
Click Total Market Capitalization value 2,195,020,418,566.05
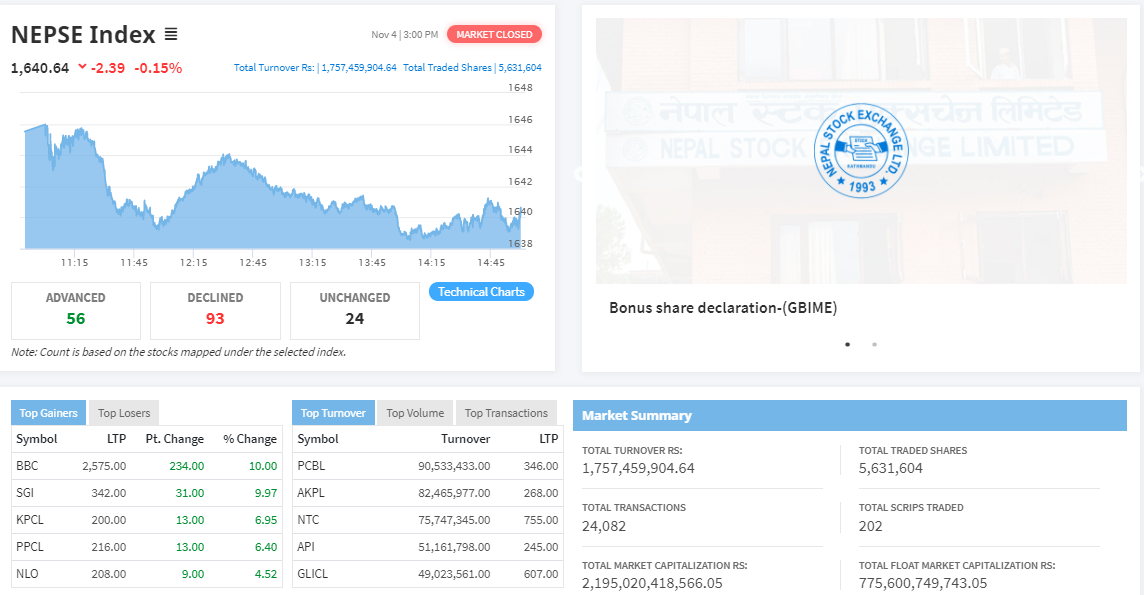(652, 583)
